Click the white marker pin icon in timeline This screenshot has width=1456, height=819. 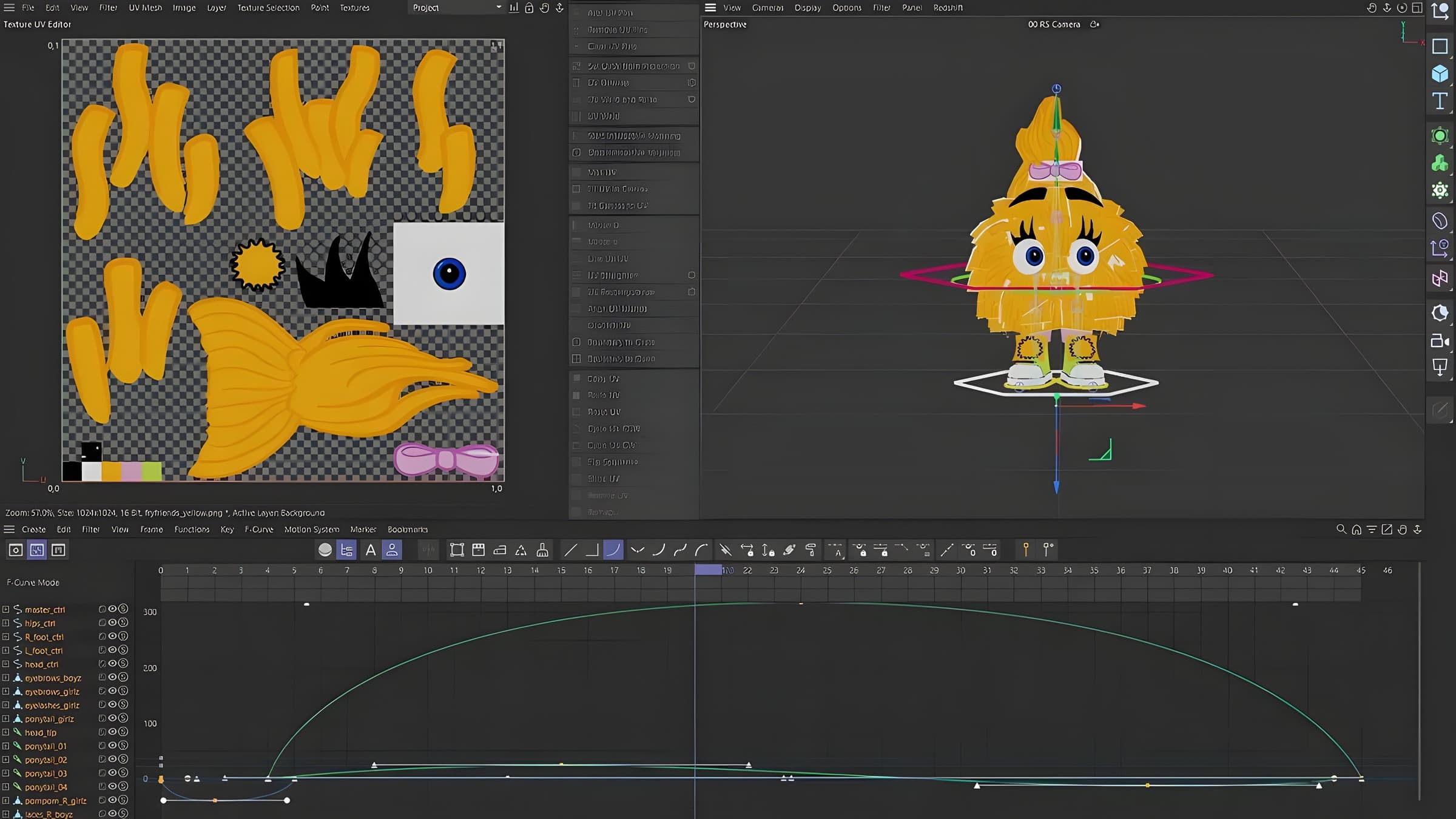(x=1048, y=550)
